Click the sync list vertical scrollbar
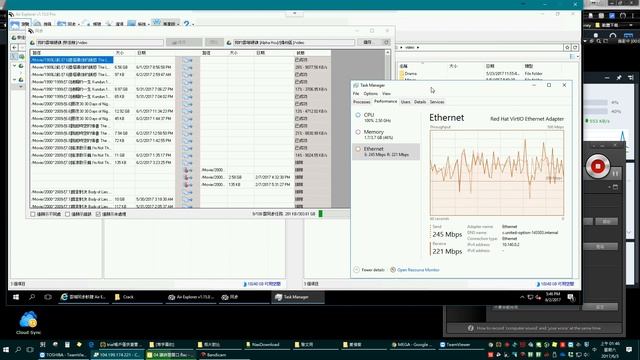 (387, 129)
